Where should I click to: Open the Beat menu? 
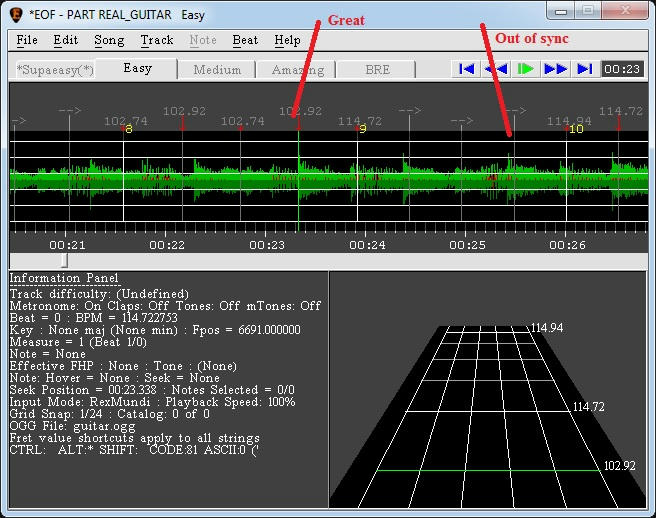(245, 40)
